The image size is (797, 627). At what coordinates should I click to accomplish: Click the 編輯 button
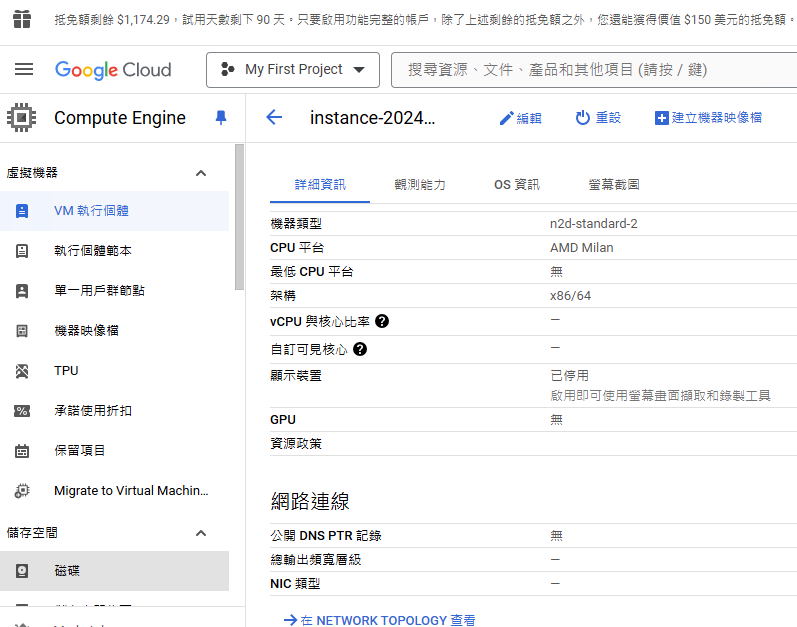coord(520,118)
